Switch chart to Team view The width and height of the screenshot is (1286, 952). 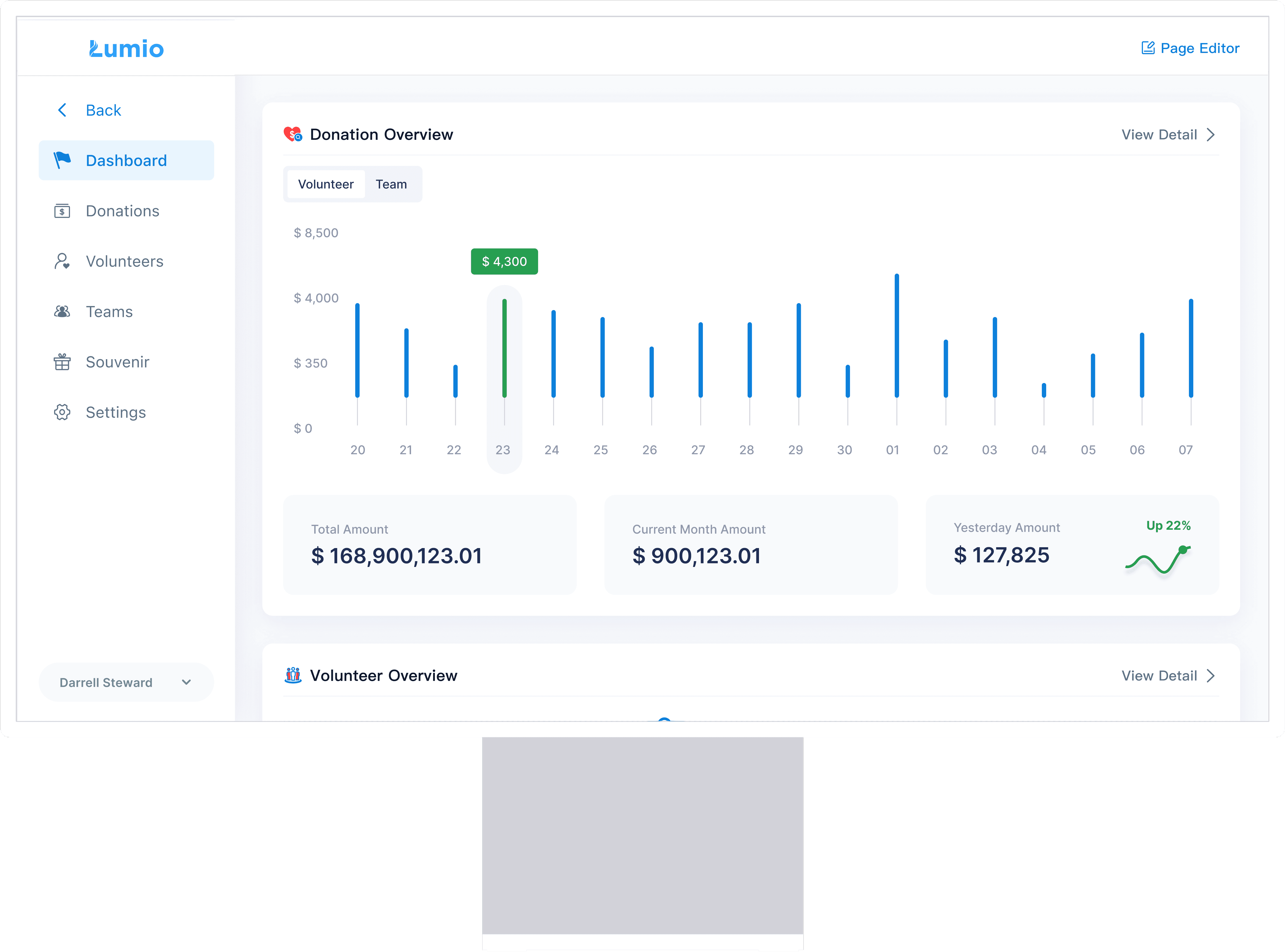[x=391, y=185]
